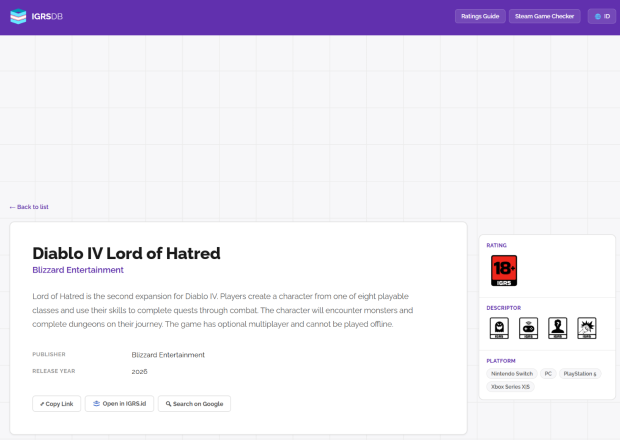620x440 pixels.
Task: Click the DESCRIPTOR section heading
Action: pos(503,308)
